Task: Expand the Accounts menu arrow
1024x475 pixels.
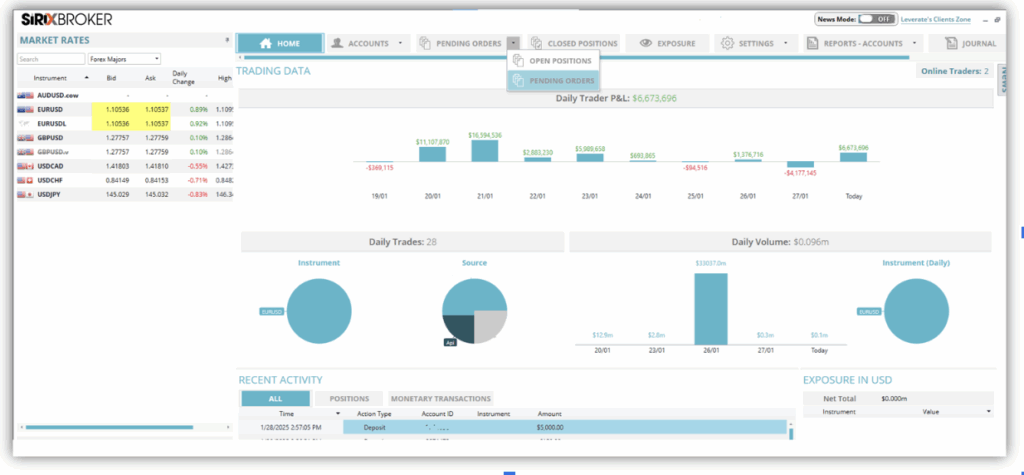Action: pos(400,43)
